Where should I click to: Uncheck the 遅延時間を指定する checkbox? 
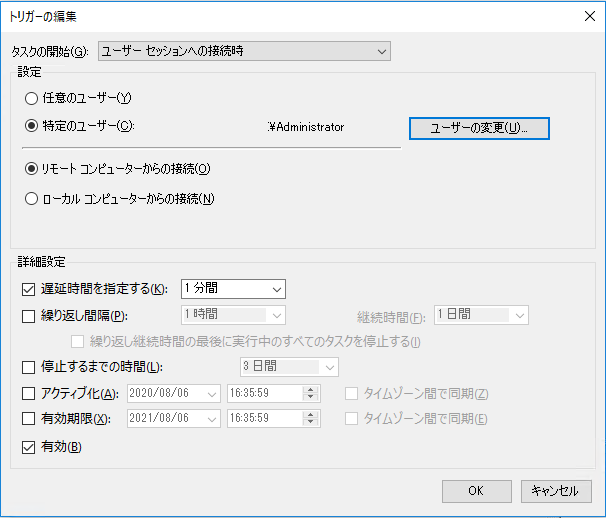pos(28,289)
